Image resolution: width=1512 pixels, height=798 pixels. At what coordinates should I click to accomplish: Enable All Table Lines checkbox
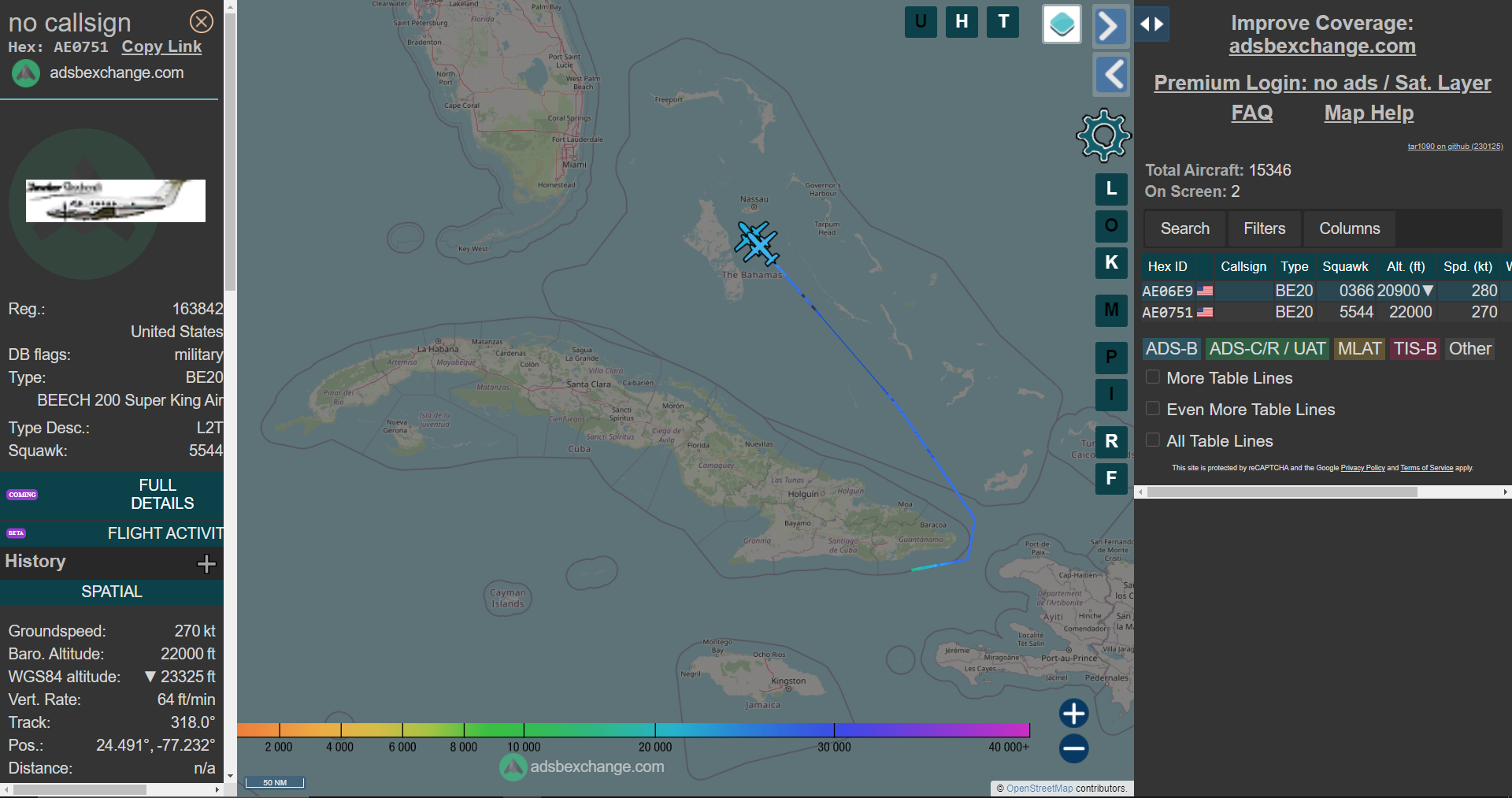[1153, 440]
